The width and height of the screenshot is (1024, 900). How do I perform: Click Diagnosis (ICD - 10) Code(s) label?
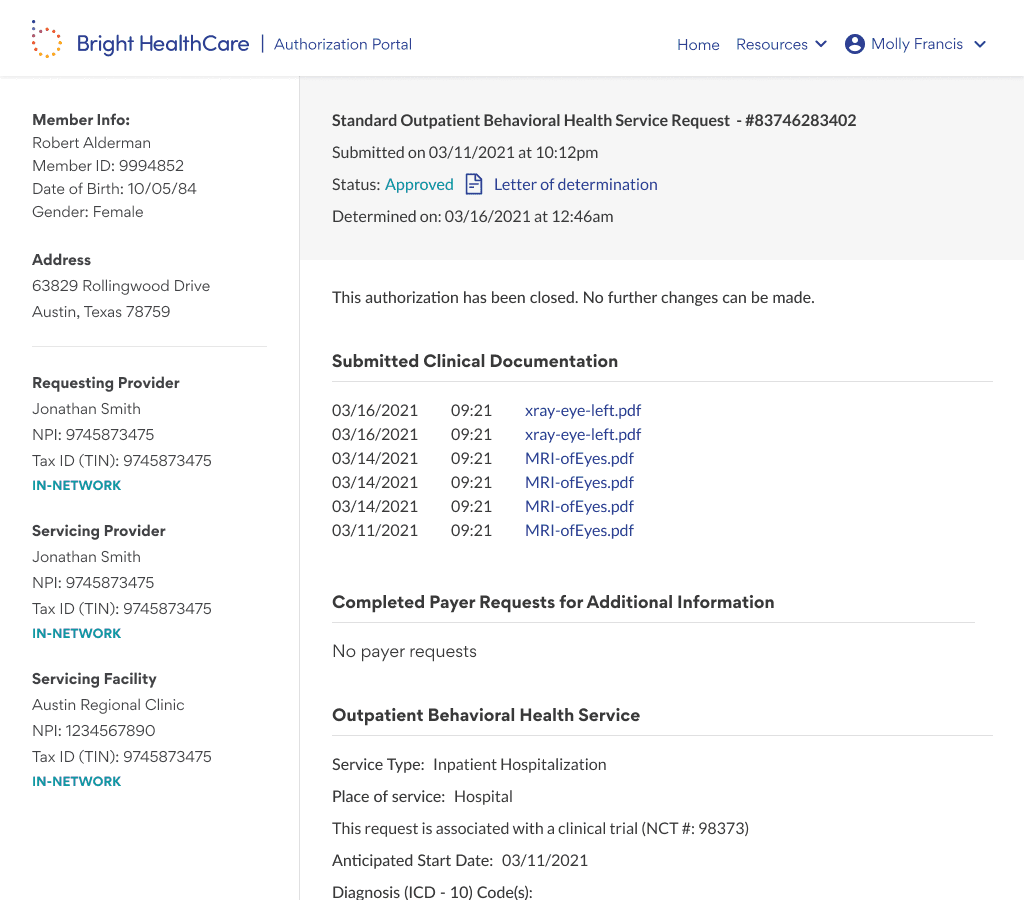(432, 892)
